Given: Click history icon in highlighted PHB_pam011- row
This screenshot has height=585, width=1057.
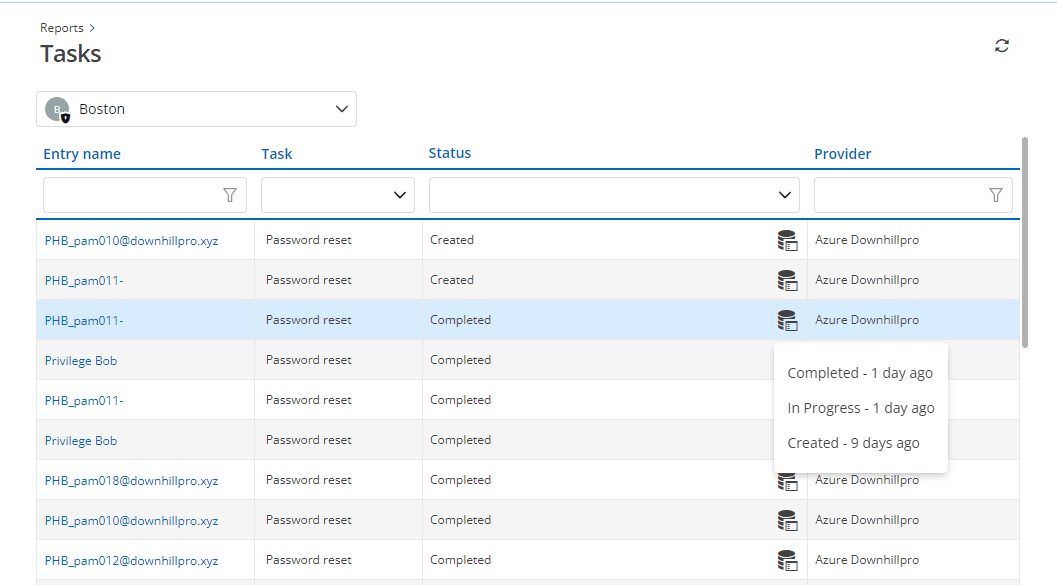Looking at the screenshot, I should tap(787, 320).
